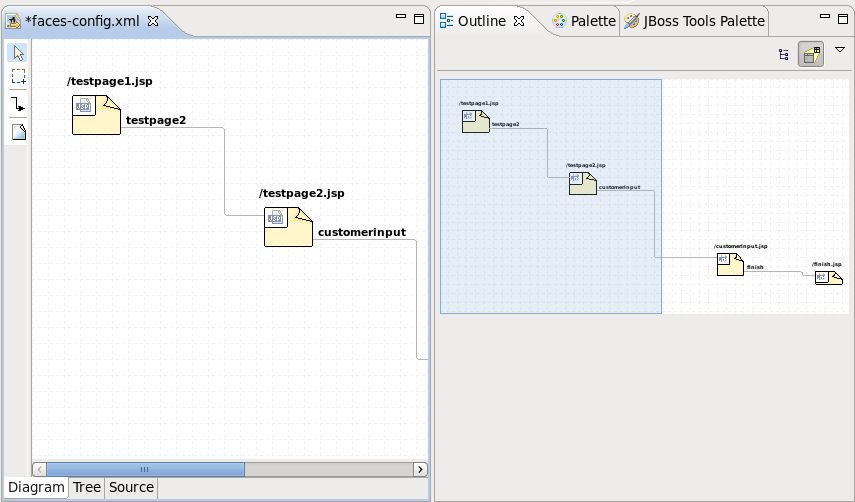Close the faces-config.xml editor tab
The width and height of the screenshot is (855, 502).
coord(153,21)
